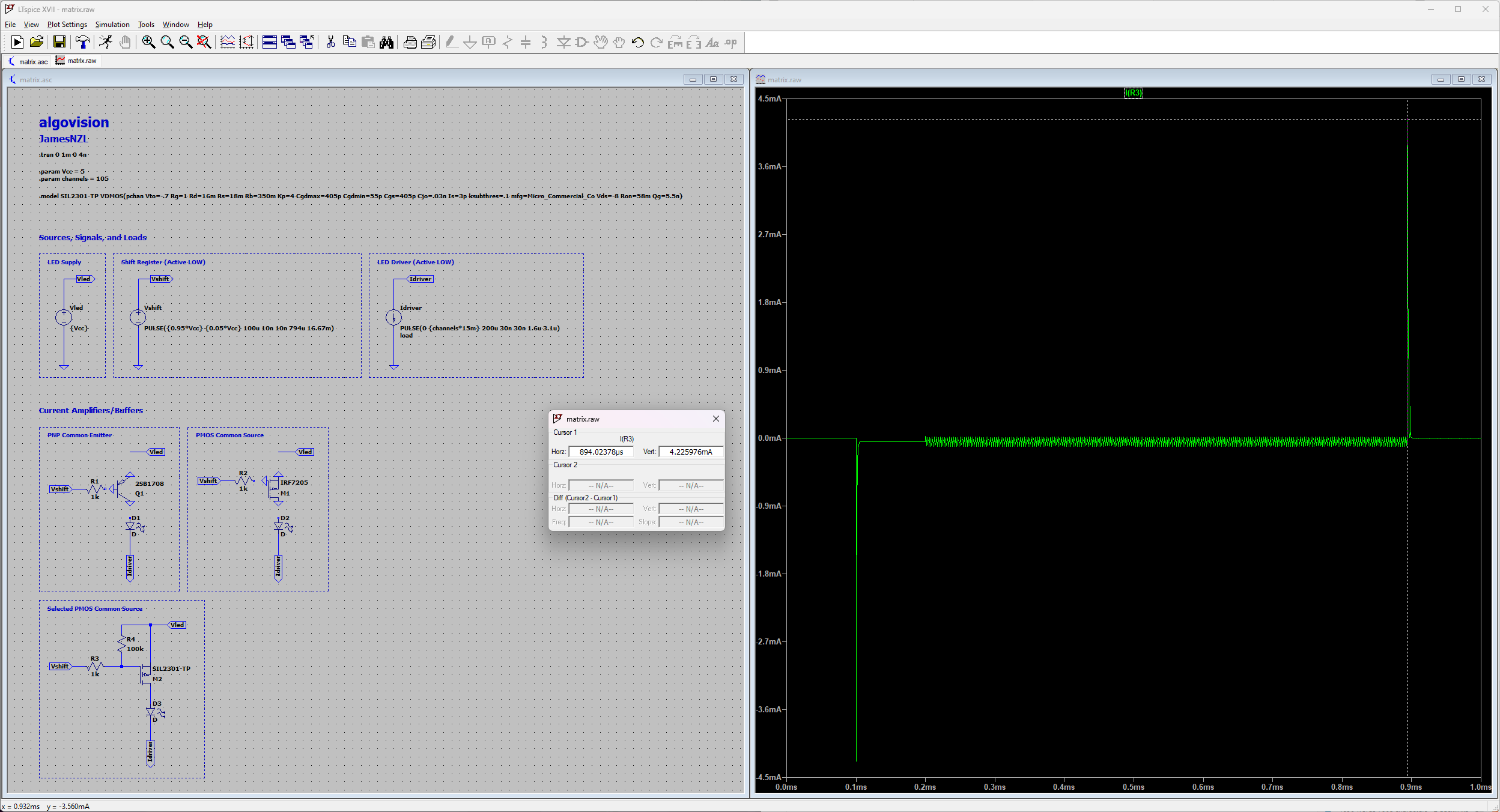Click the '.tran 0 1m 0 4n' directive
The height and width of the screenshot is (812, 1500).
click(63, 154)
